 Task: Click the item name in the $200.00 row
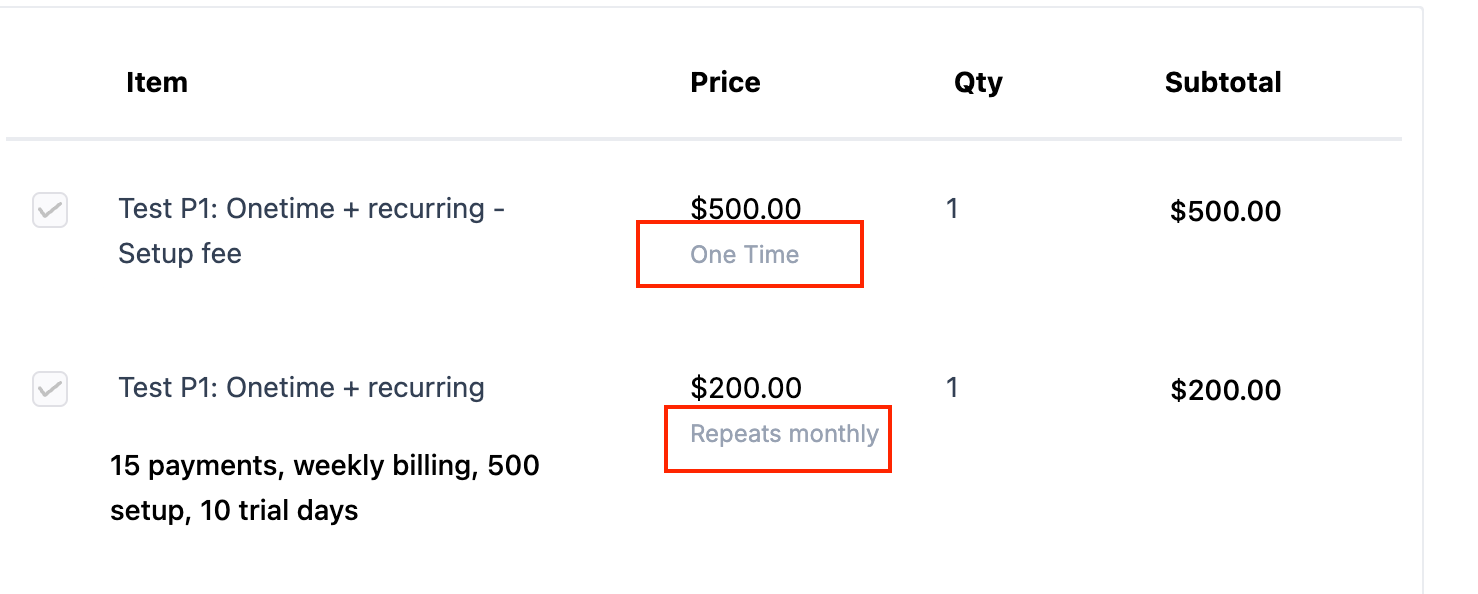301,388
